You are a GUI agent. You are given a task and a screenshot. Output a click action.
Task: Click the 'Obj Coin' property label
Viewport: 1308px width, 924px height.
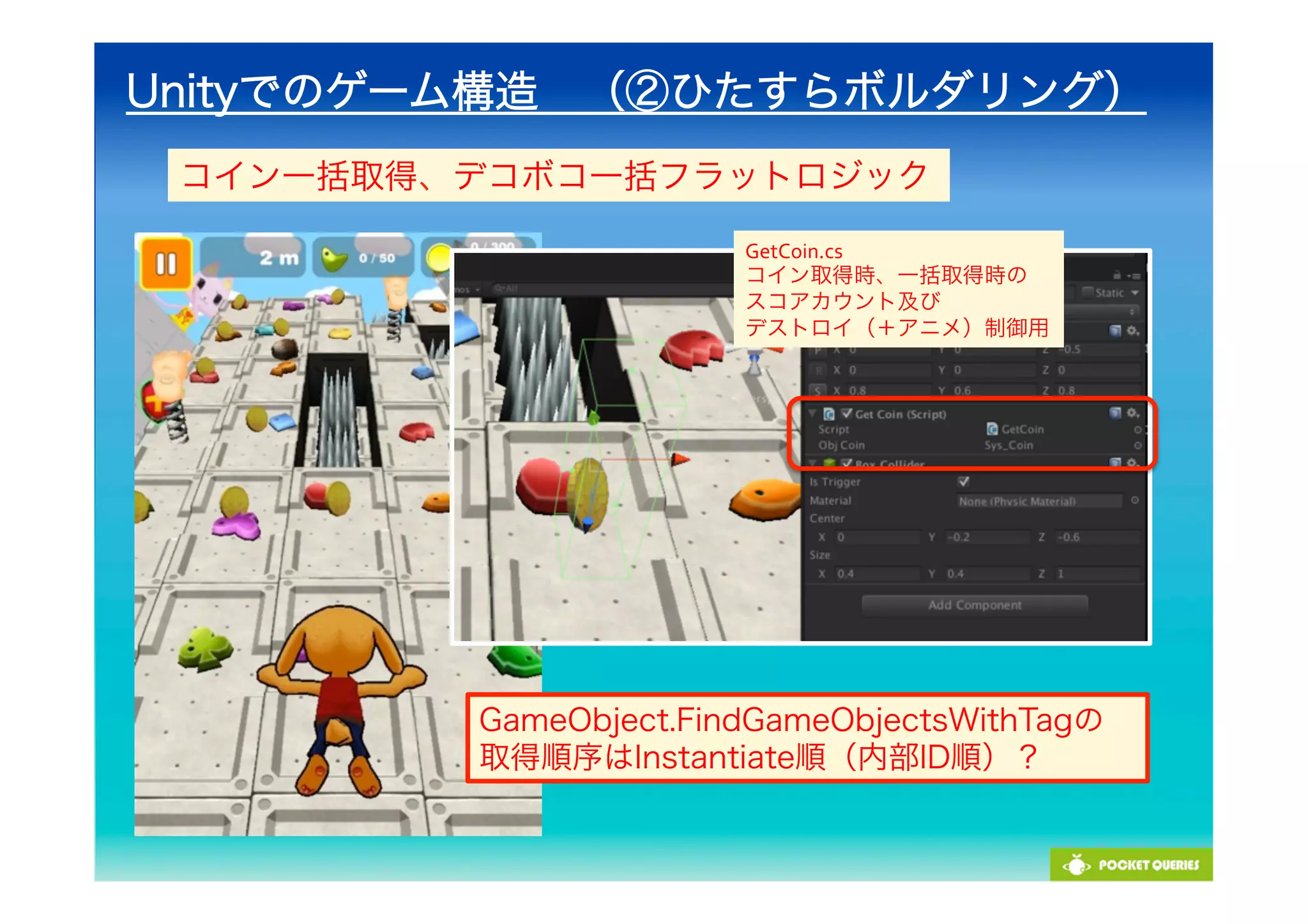841,445
